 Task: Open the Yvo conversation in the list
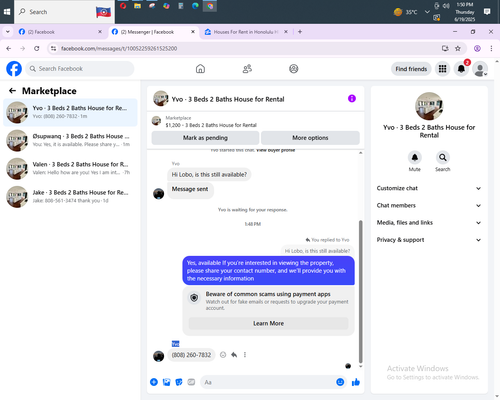[70, 112]
